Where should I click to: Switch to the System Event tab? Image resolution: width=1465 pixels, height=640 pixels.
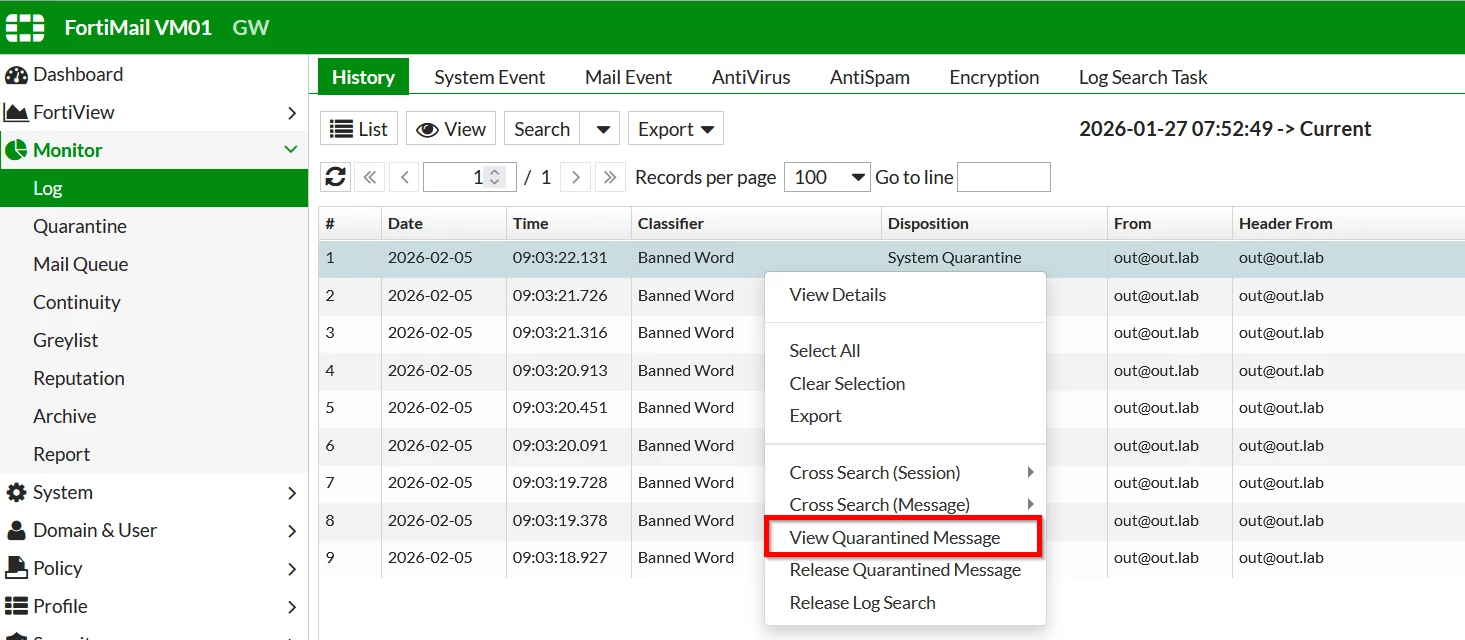(490, 77)
